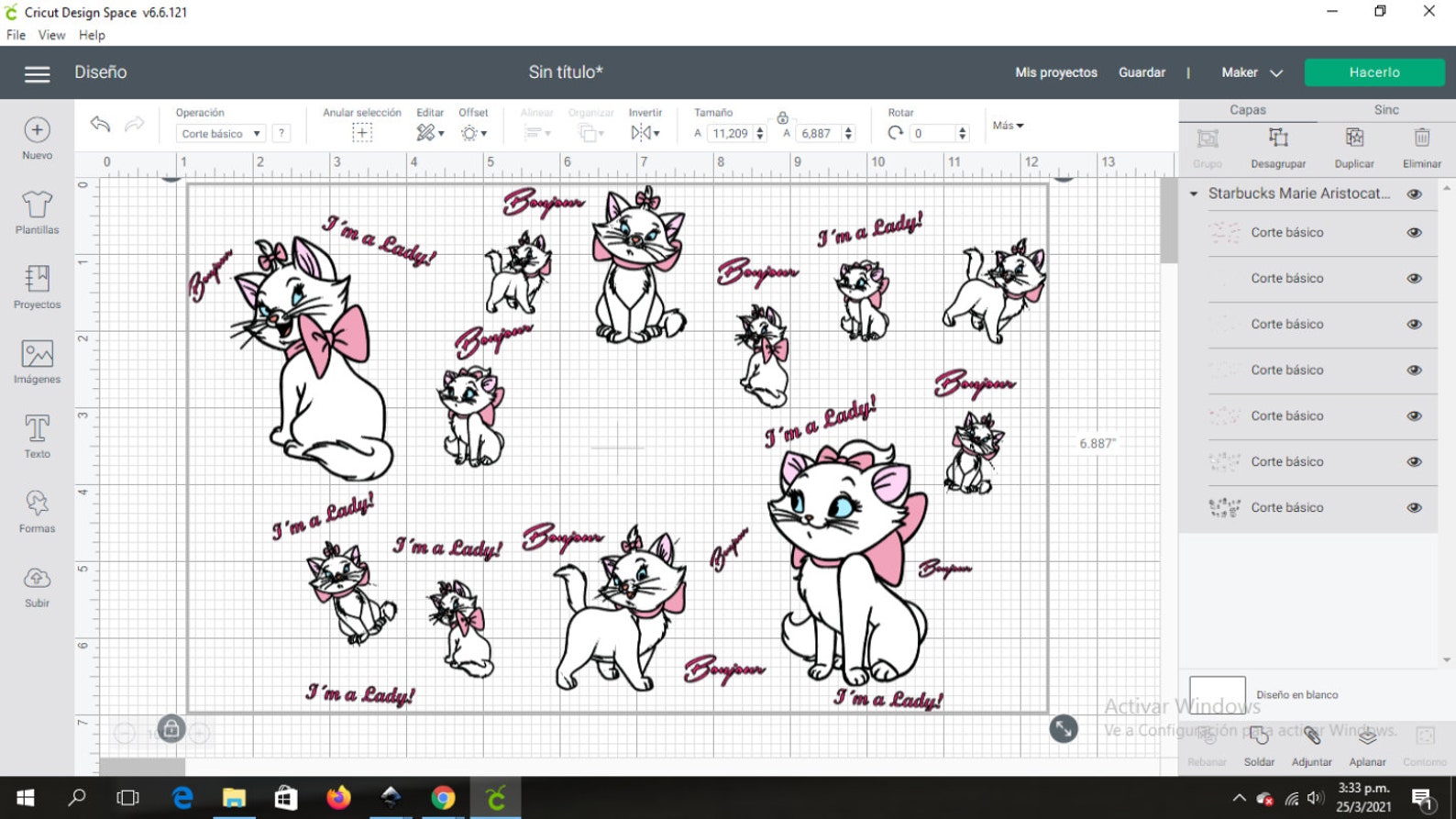Toggle visibility of seventh Corte básico layer
This screenshot has height=819, width=1456.
tap(1415, 507)
